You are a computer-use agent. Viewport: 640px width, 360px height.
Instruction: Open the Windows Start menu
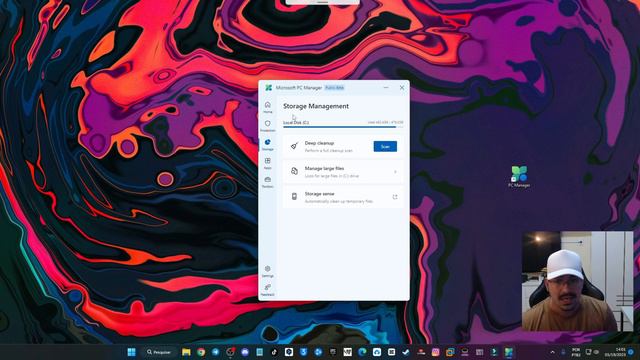click(131, 352)
